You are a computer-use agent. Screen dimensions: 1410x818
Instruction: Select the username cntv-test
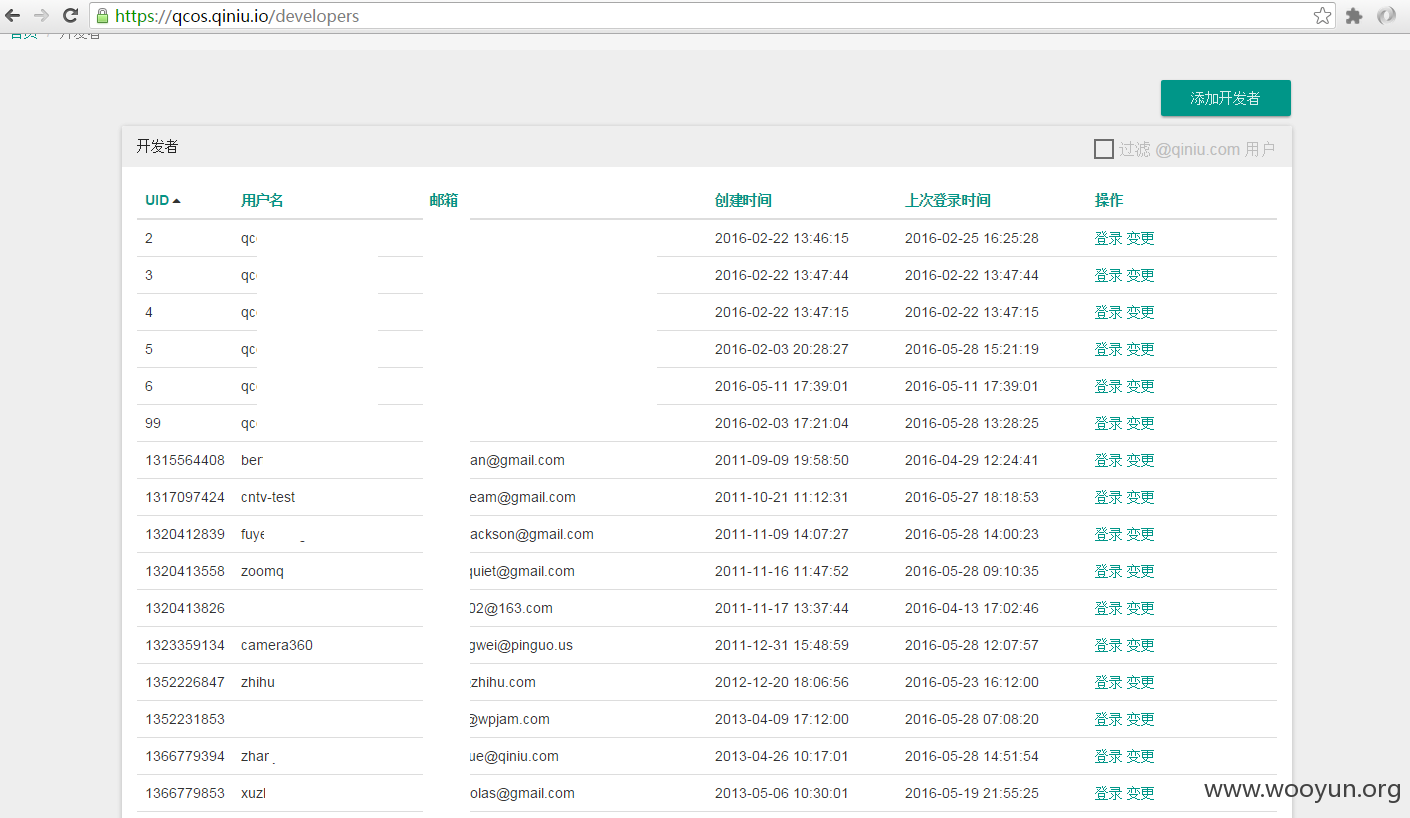pyautogui.click(x=268, y=497)
